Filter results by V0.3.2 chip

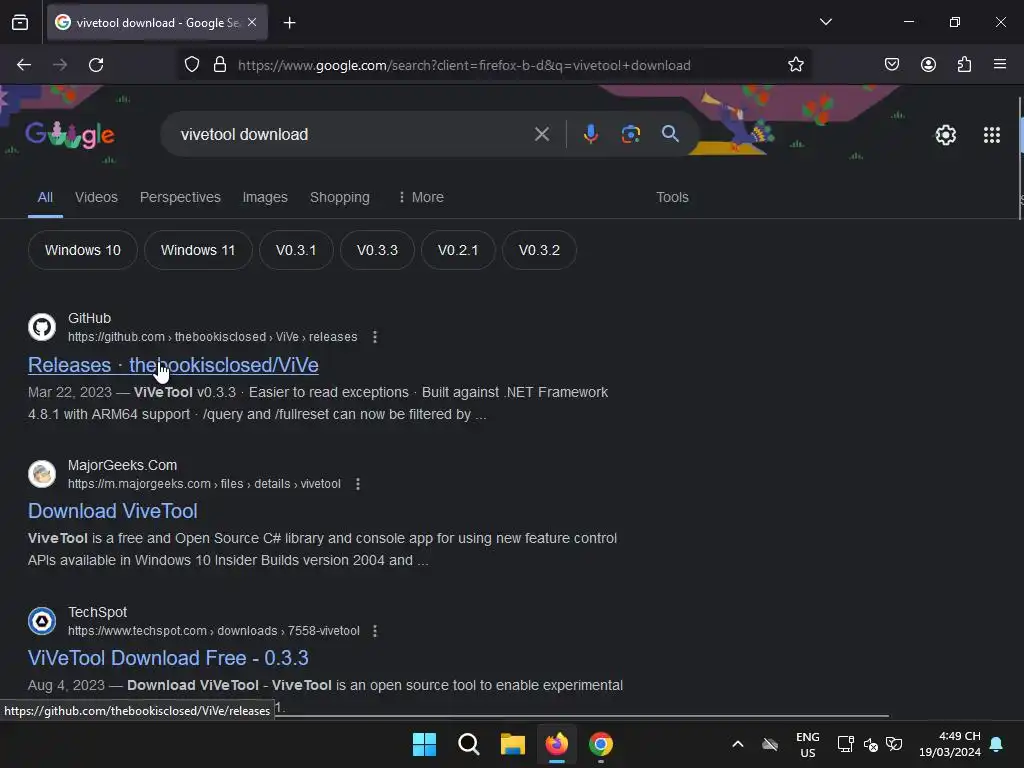[x=539, y=250]
